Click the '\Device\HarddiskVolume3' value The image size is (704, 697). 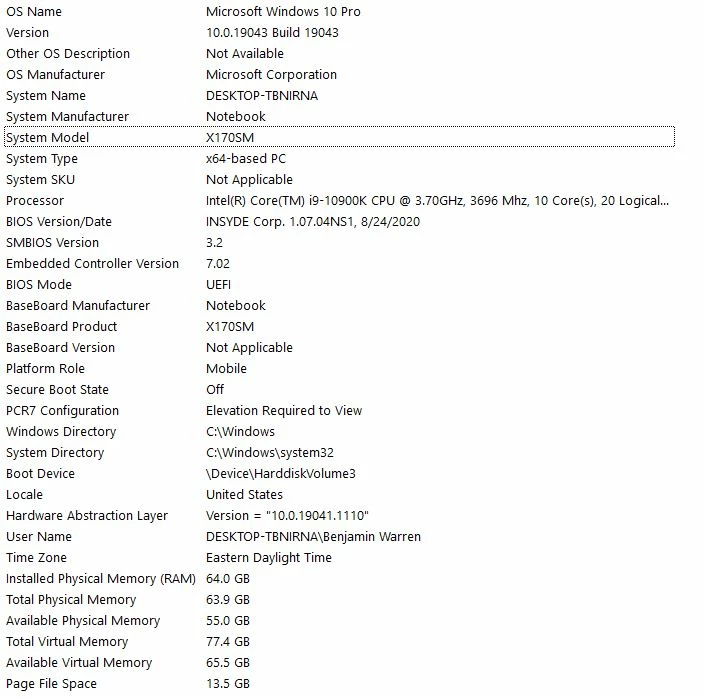point(281,474)
